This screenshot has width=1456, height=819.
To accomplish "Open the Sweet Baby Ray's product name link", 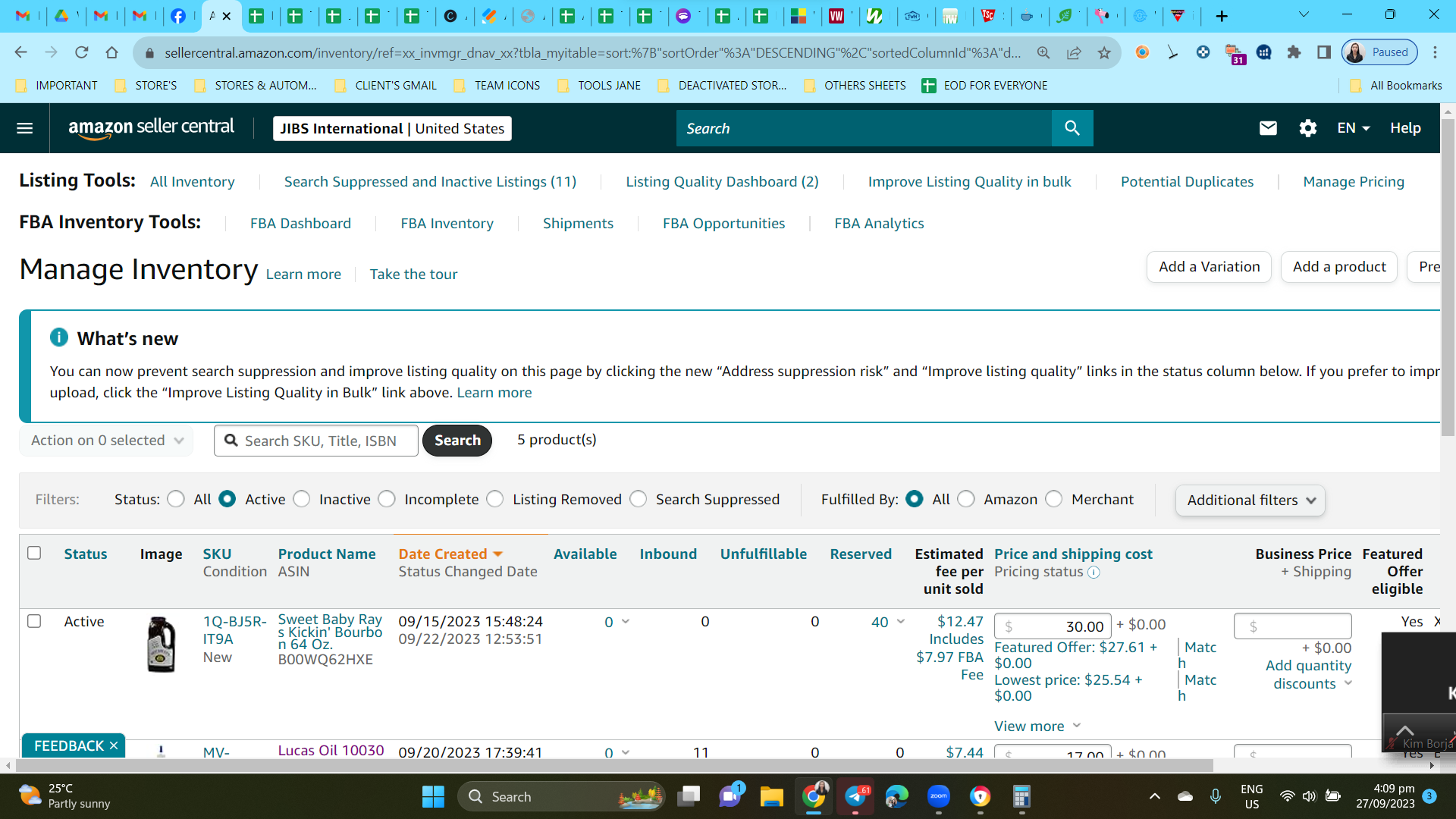I will click(331, 632).
